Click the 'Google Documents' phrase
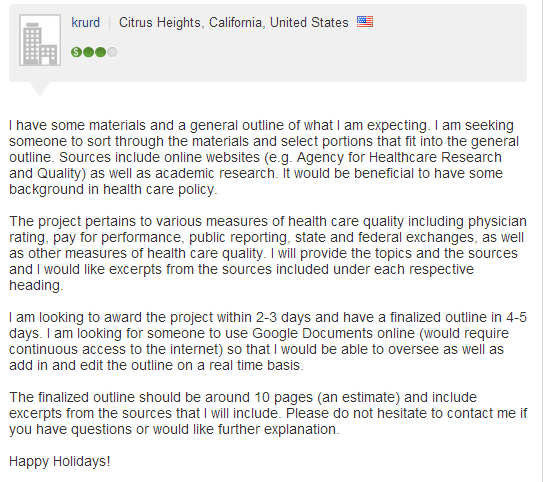This screenshot has width=545, height=482. (334, 333)
